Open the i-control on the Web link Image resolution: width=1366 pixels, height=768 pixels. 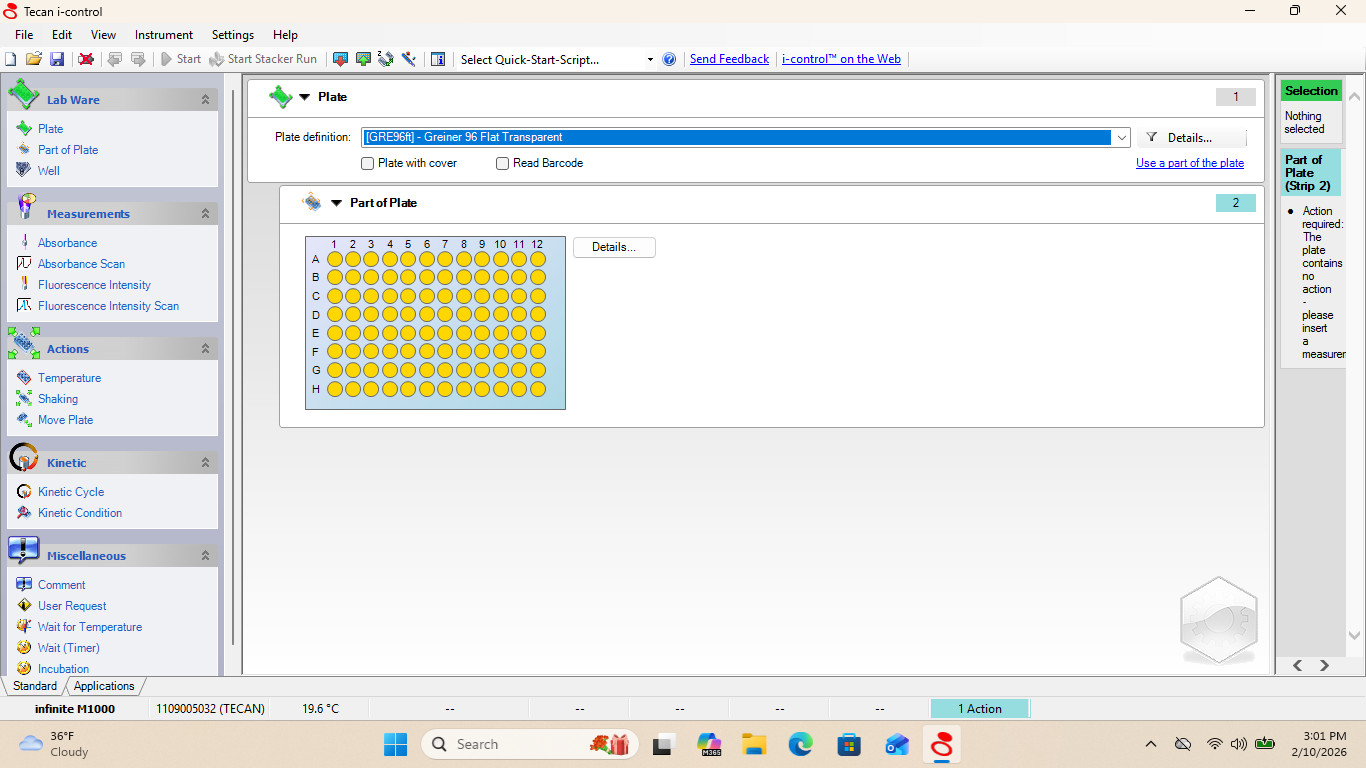[841, 59]
